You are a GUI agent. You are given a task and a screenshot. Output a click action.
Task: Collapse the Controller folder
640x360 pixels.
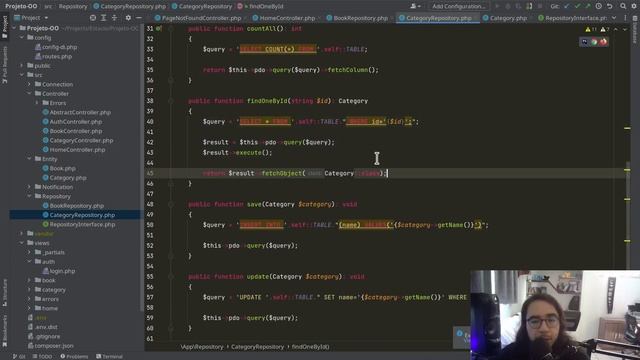29,93
